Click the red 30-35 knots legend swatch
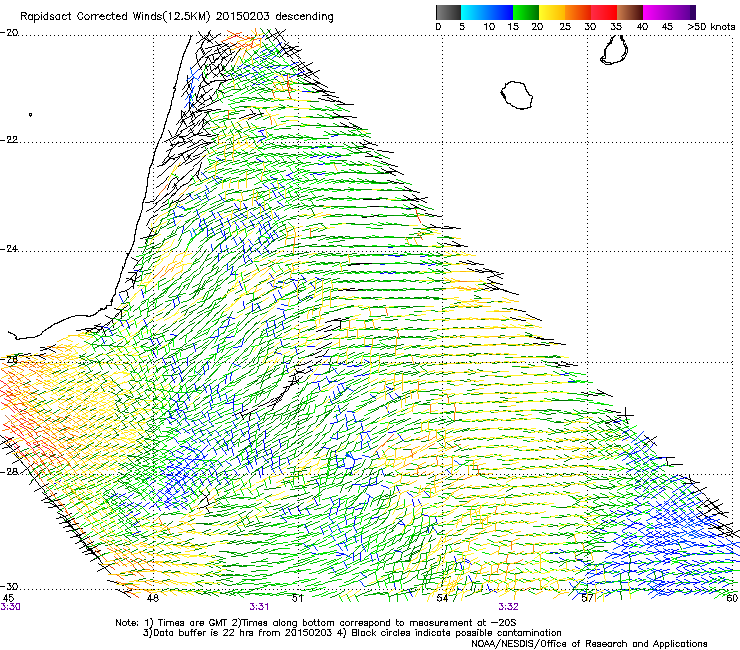This screenshot has height=650, width=740. click(x=604, y=12)
